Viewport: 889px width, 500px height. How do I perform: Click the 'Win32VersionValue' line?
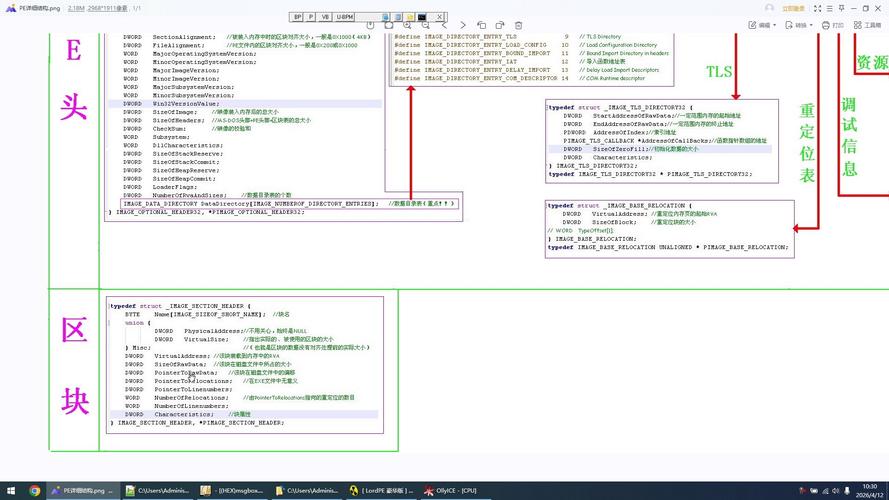(x=244, y=104)
